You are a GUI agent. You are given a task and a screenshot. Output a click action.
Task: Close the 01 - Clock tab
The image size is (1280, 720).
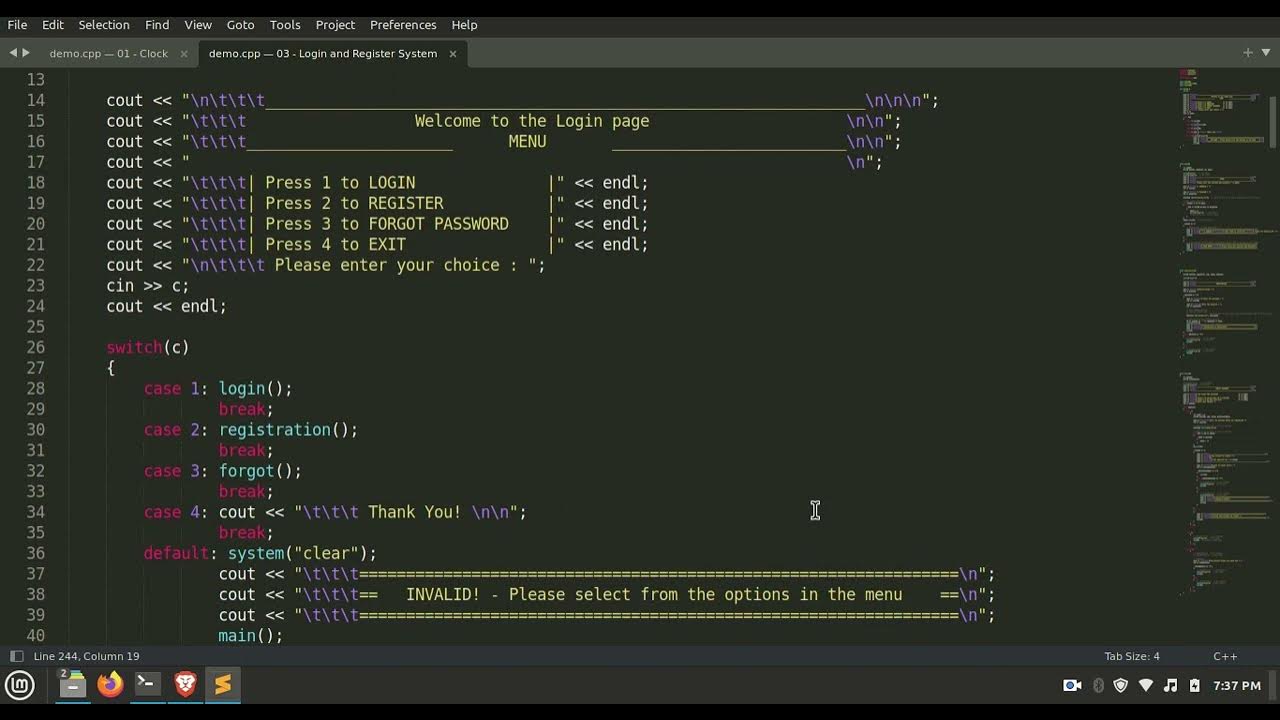point(184,54)
